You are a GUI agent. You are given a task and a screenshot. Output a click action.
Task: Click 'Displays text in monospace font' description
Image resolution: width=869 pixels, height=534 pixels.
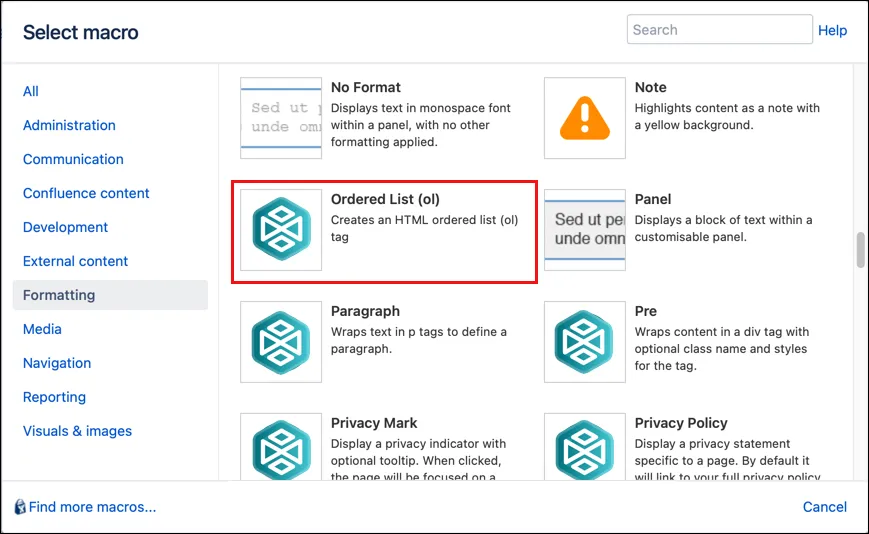point(421,125)
